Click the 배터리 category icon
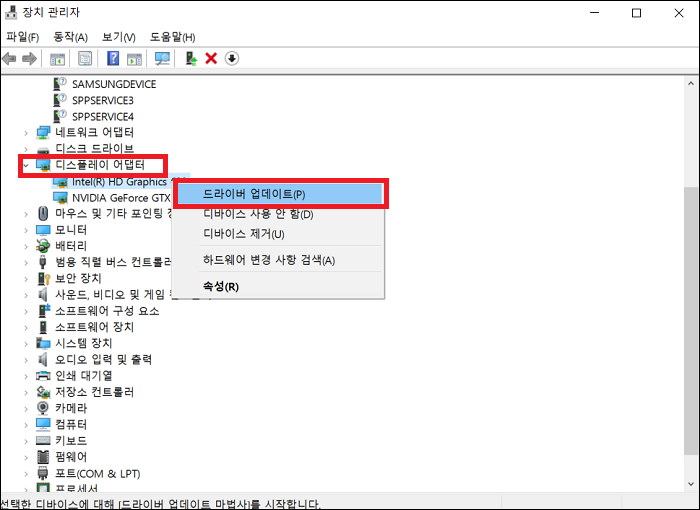This screenshot has height=510, width=700. [x=43, y=246]
